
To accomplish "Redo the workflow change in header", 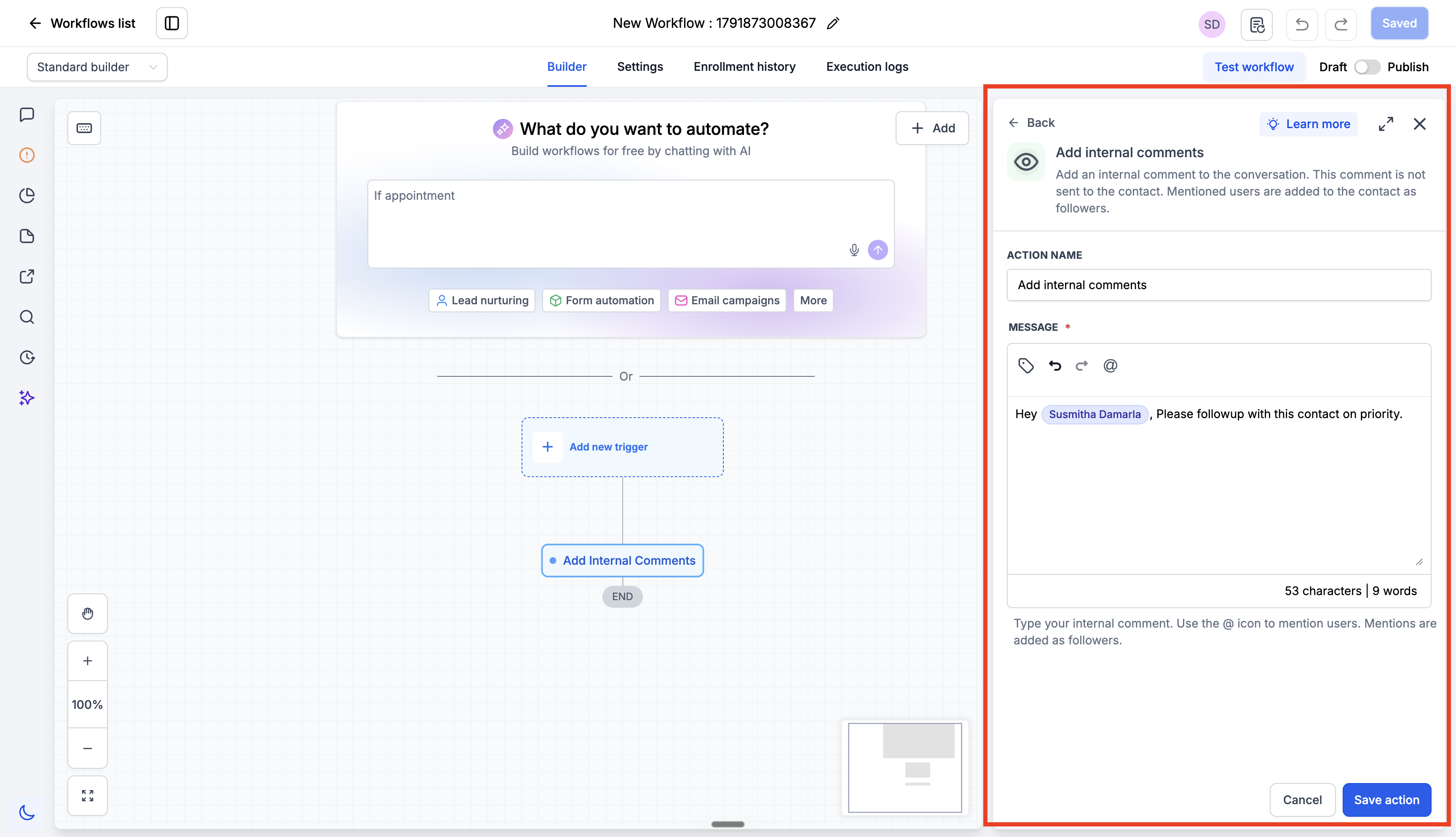I will (1341, 24).
